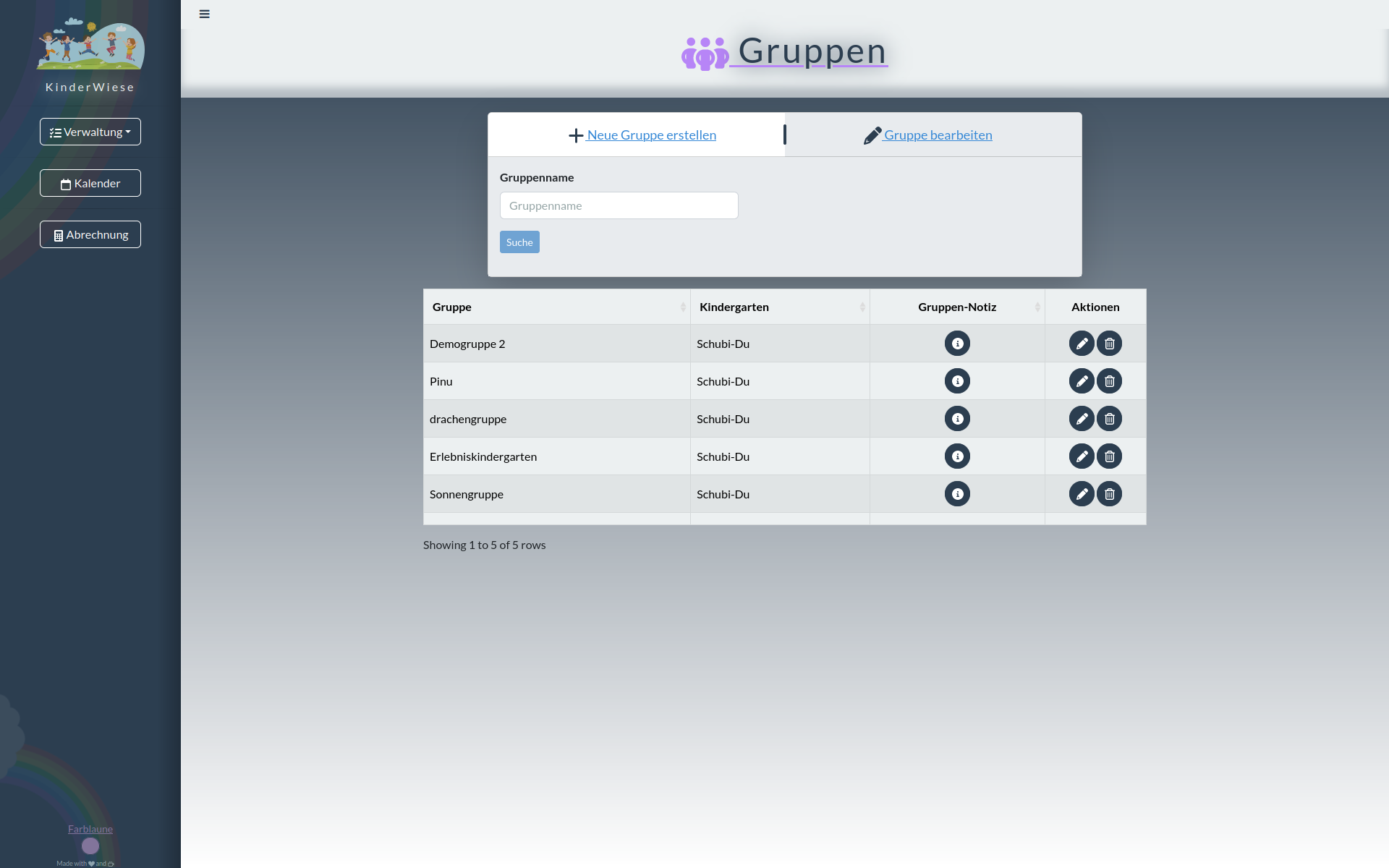Sort table by Gruppen-Notiz column

point(957,307)
